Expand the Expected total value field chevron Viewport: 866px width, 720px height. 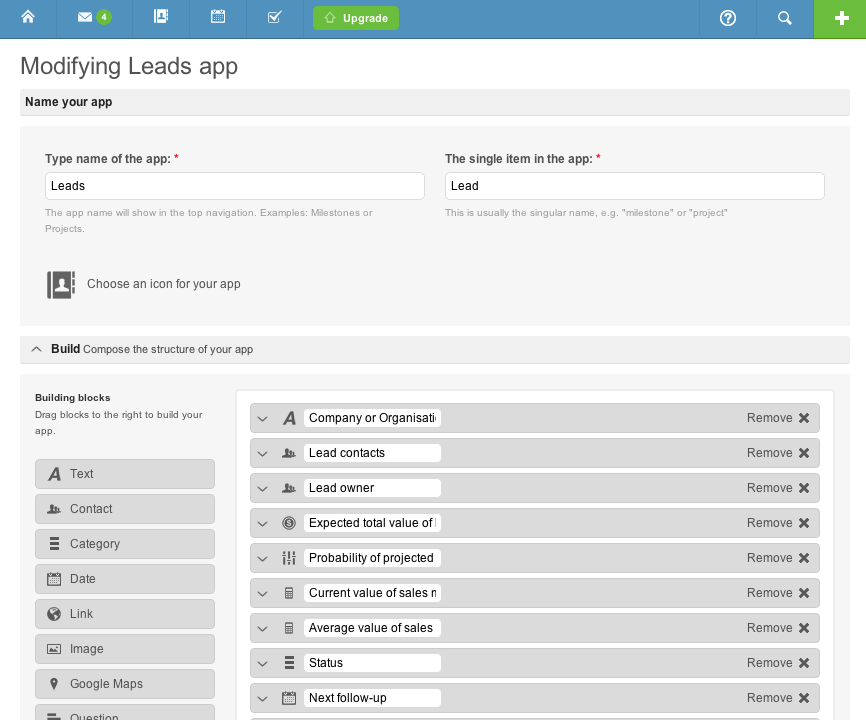pos(263,523)
